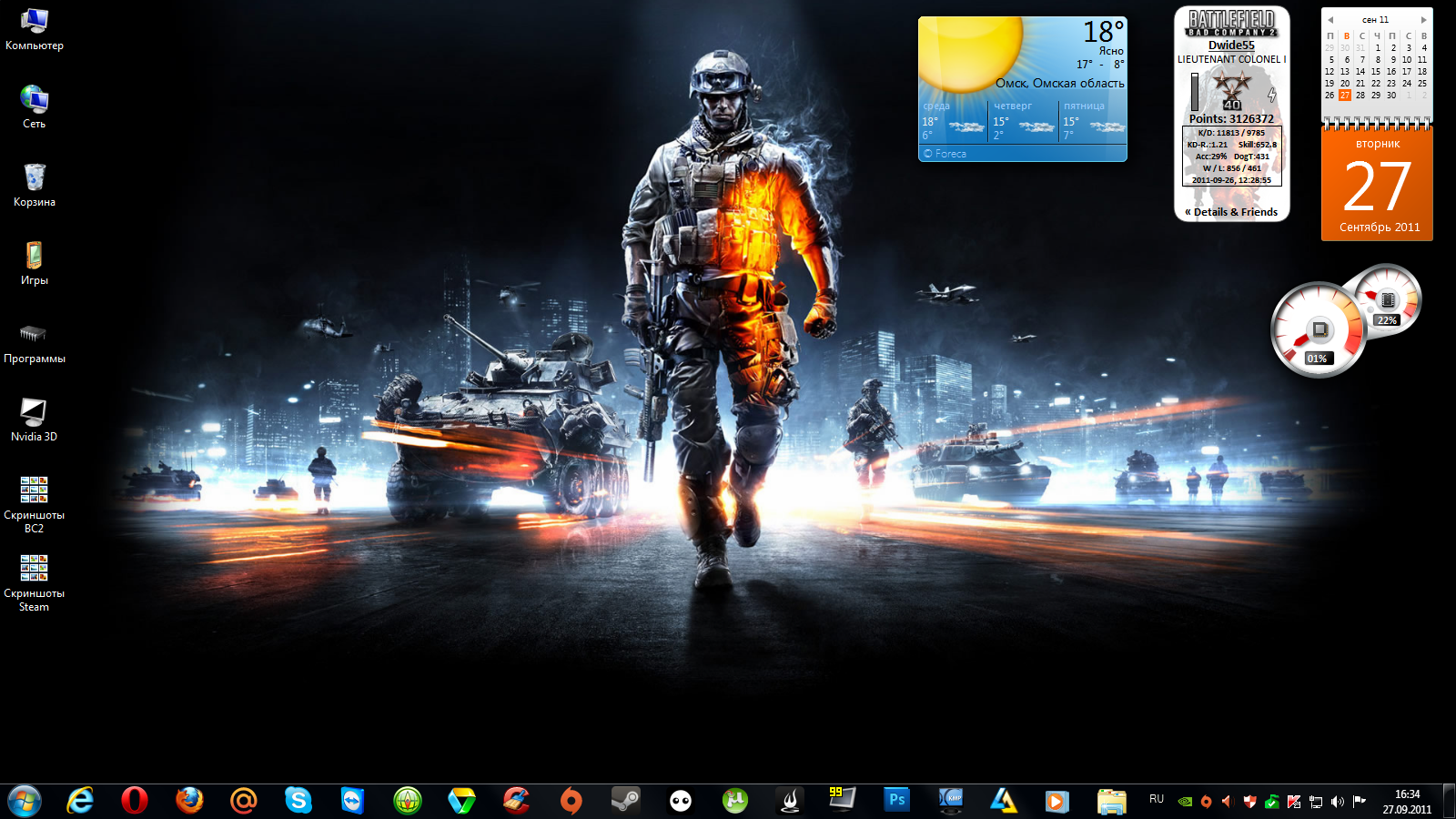Click the сен 11 calendar month header
The height and width of the screenshot is (819, 1456).
pyautogui.click(x=1376, y=20)
